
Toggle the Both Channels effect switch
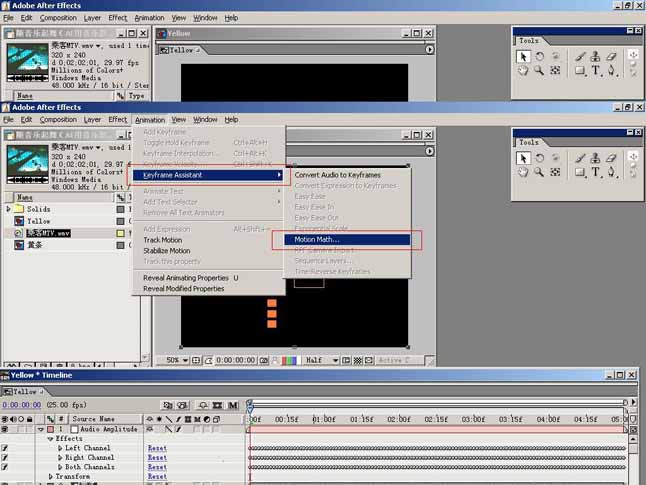point(5,467)
